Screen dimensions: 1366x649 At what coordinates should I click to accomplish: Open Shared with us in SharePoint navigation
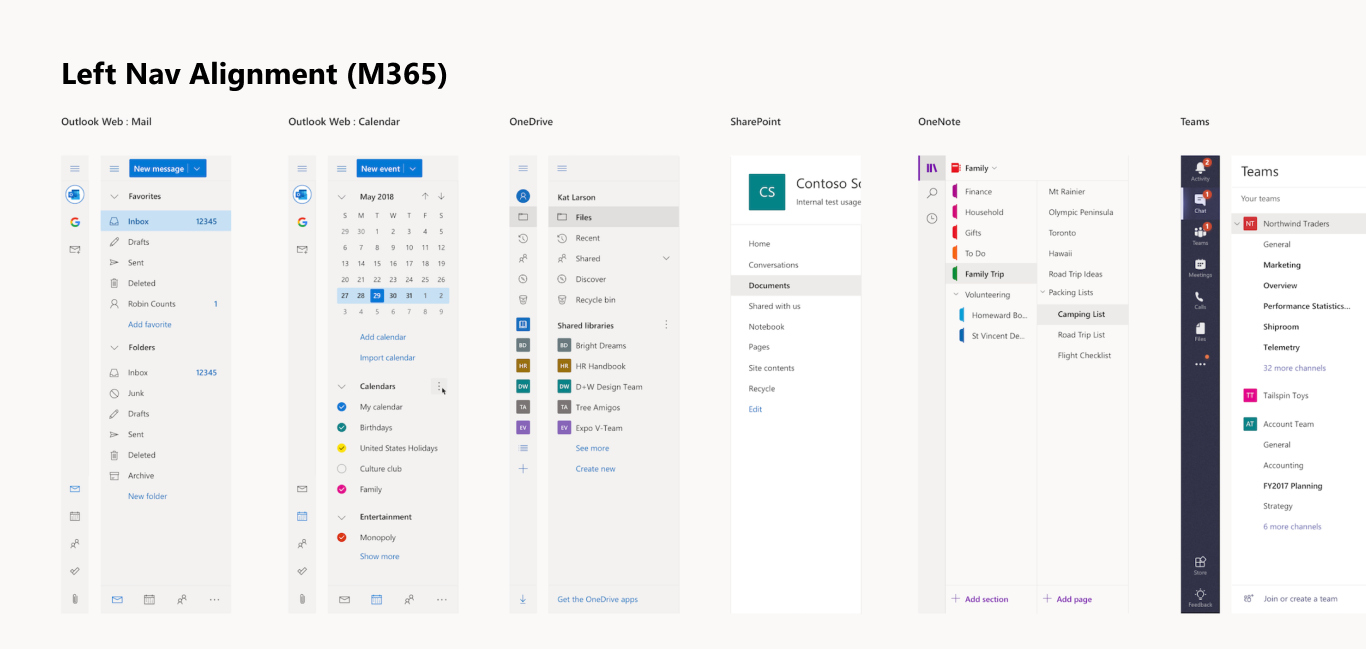[775, 306]
